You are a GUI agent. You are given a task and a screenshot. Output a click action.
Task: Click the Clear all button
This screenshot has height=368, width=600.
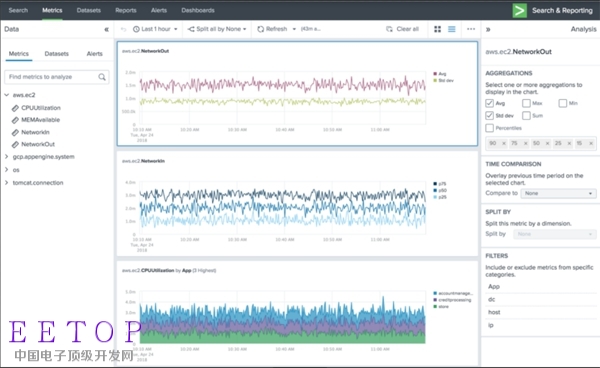coord(403,29)
